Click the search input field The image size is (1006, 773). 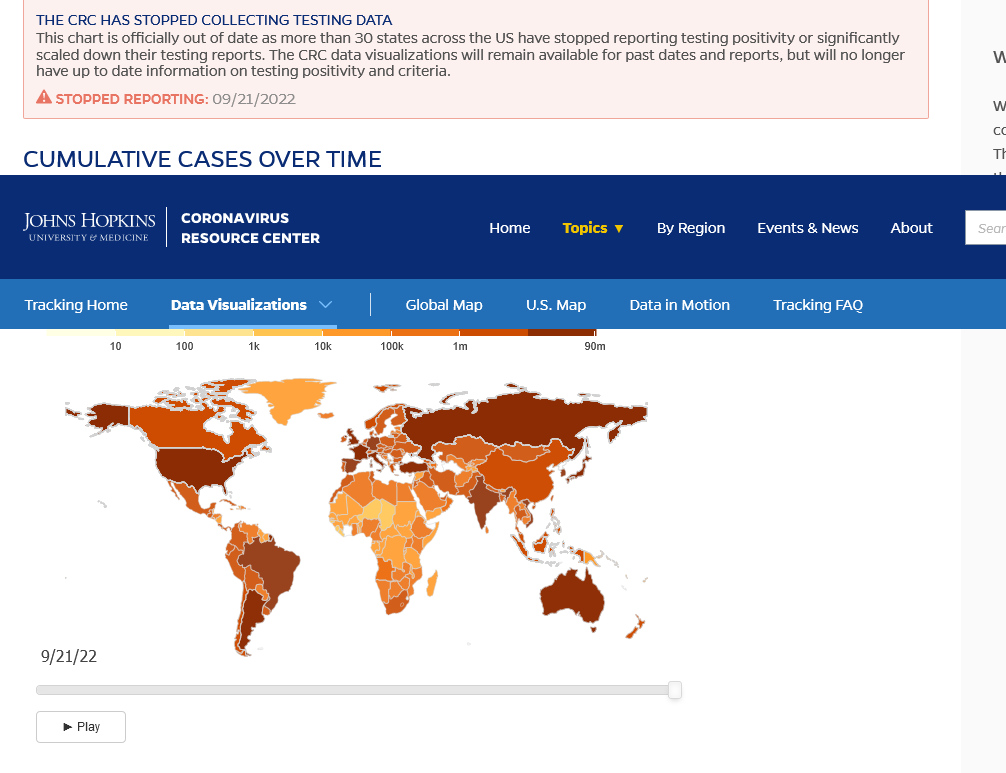tap(986, 228)
